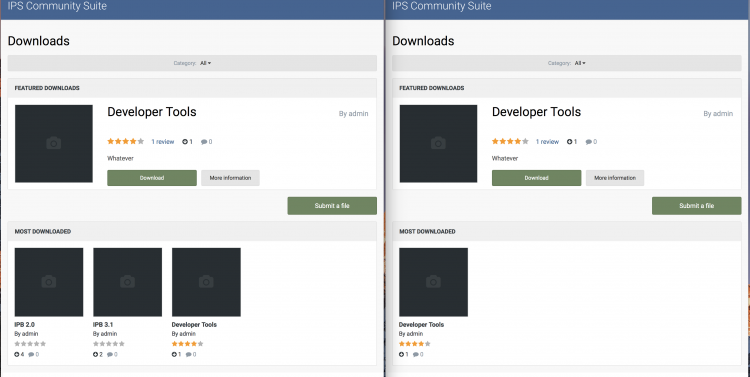Viewport: 750px width, 377px height.
Task: Click 'Whatever' description in left window
Action: 121,158
